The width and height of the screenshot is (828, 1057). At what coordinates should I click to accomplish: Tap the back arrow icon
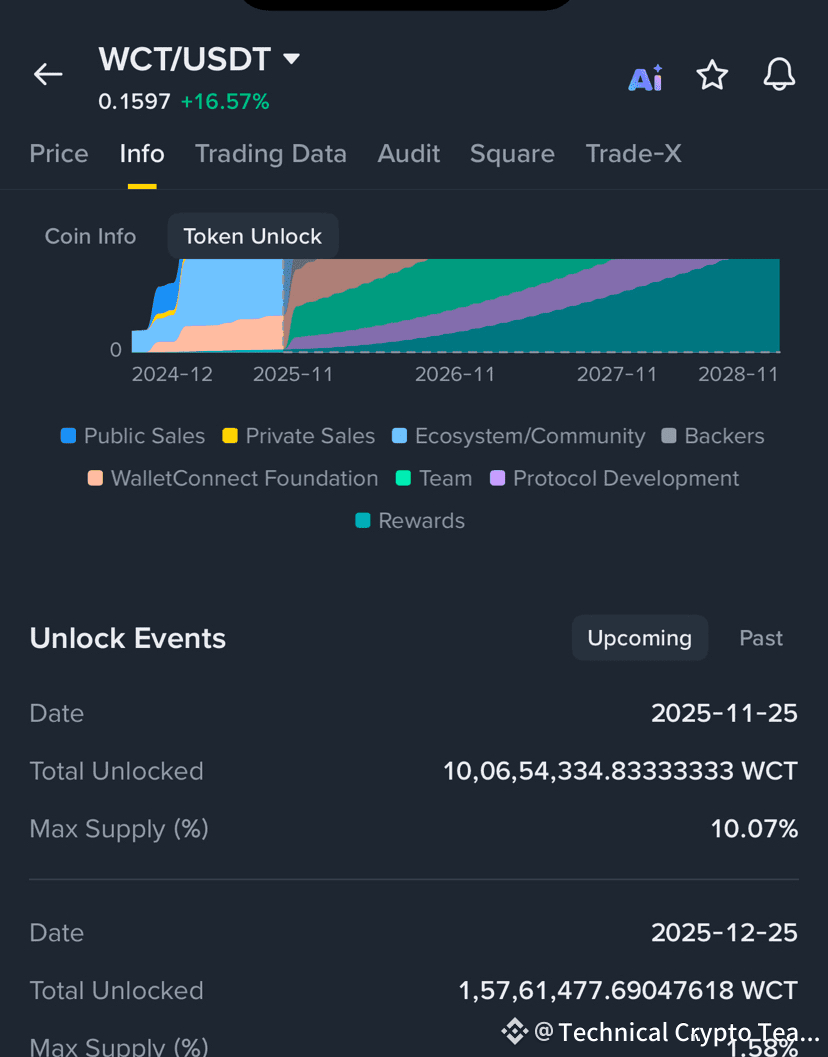pyautogui.click(x=48, y=74)
